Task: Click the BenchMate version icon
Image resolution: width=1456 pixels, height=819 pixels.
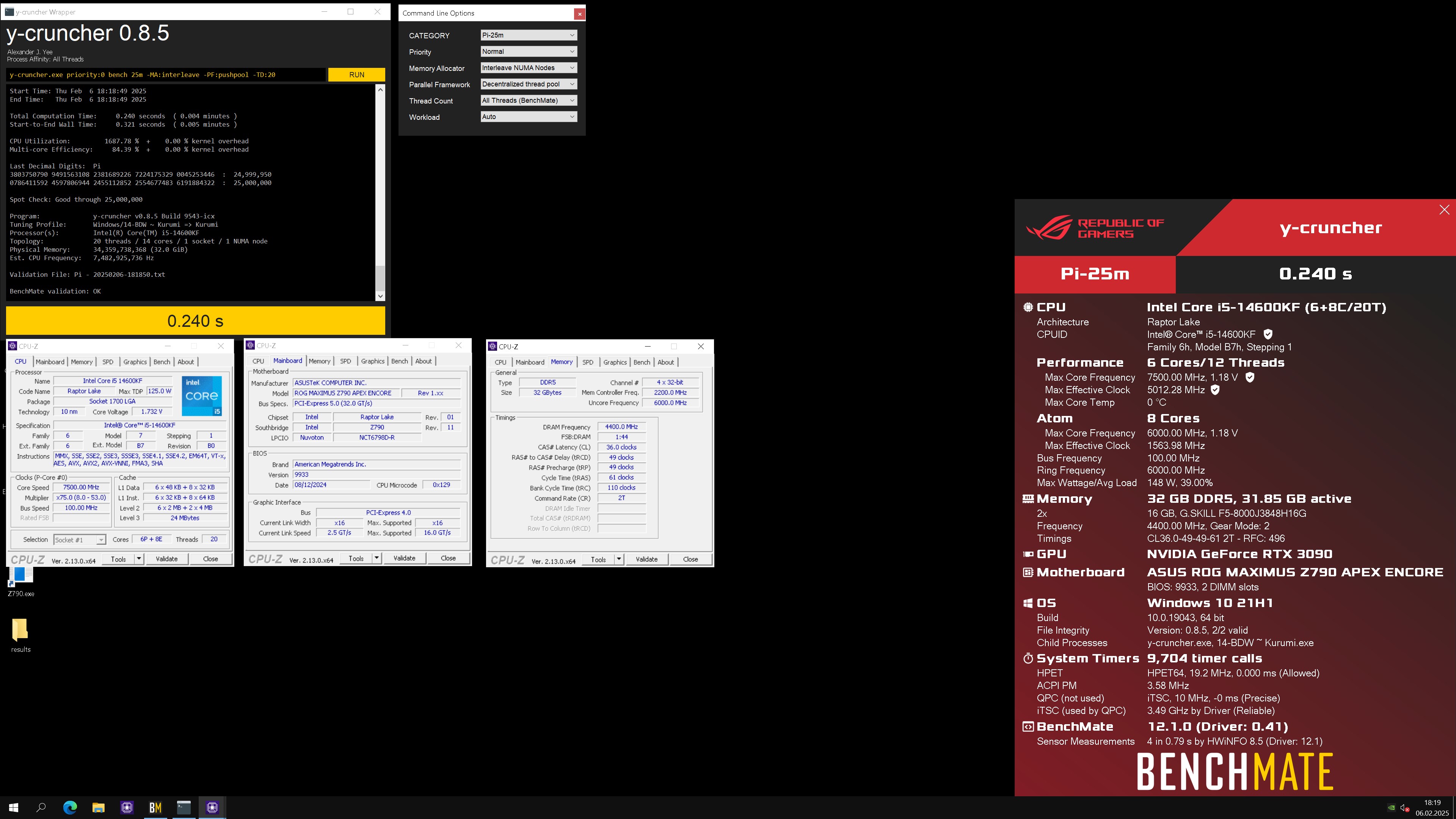Action: [x=1028, y=727]
